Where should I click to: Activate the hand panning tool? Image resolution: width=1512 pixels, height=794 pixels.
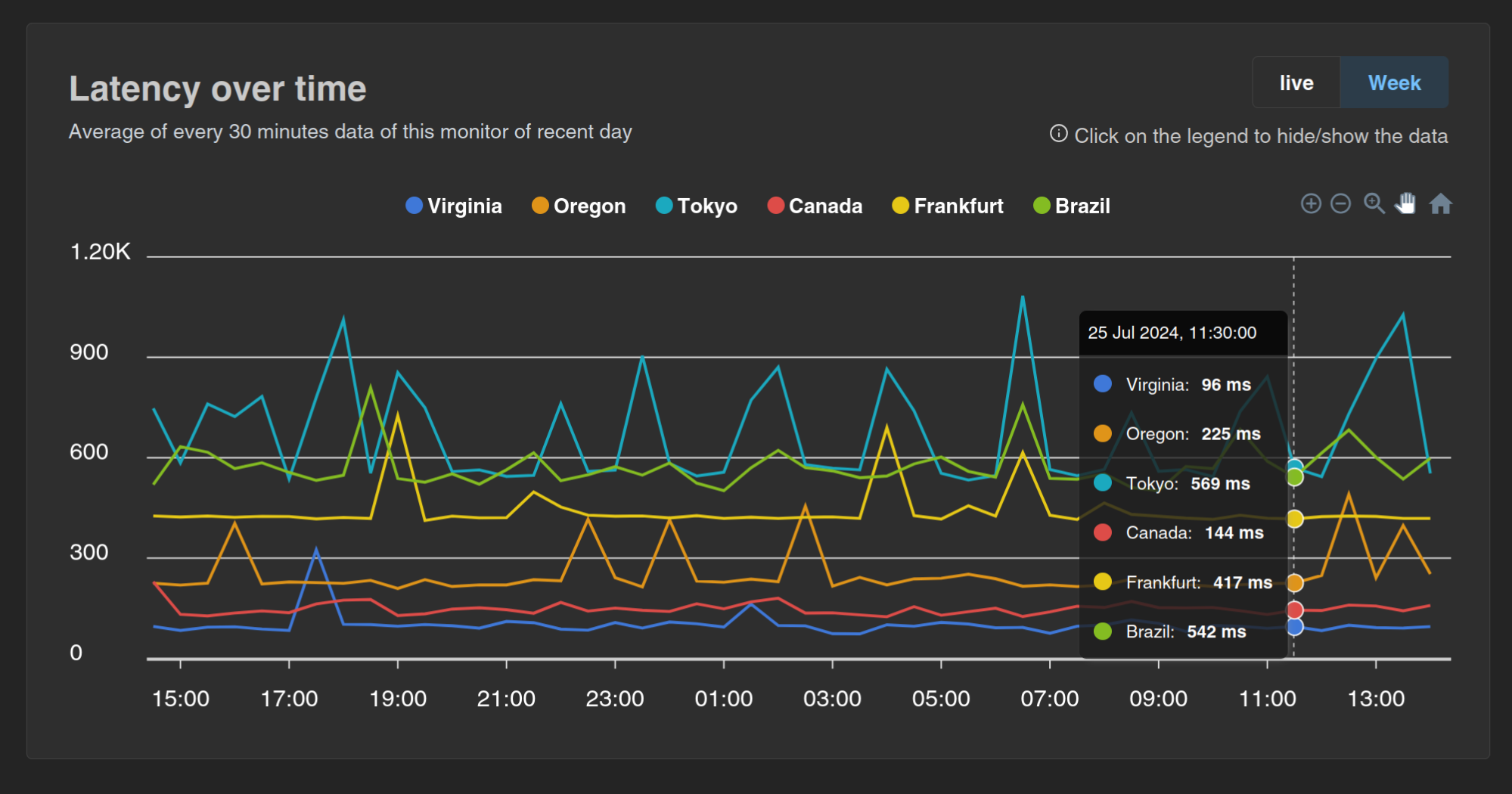click(x=1406, y=203)
